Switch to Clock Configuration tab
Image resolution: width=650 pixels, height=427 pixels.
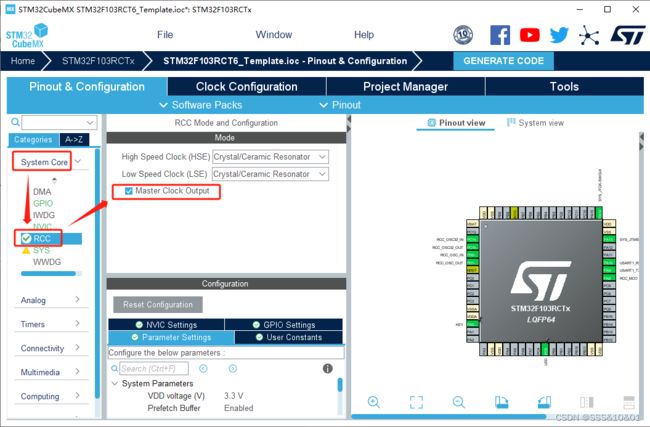[x=247, y=87]
